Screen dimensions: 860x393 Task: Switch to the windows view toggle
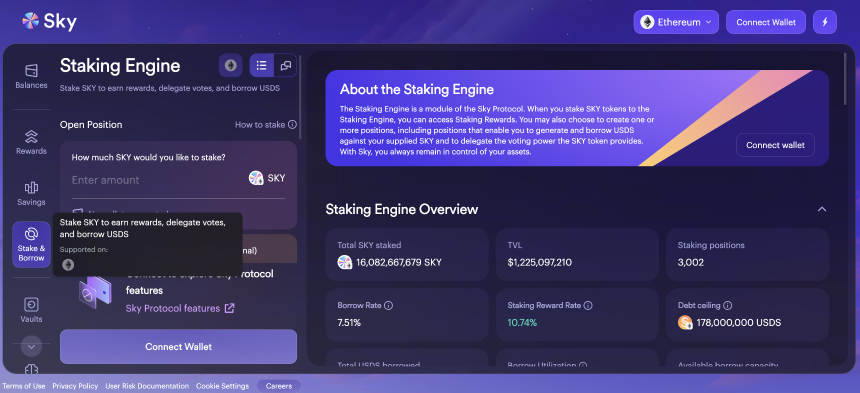click(285, 66)
